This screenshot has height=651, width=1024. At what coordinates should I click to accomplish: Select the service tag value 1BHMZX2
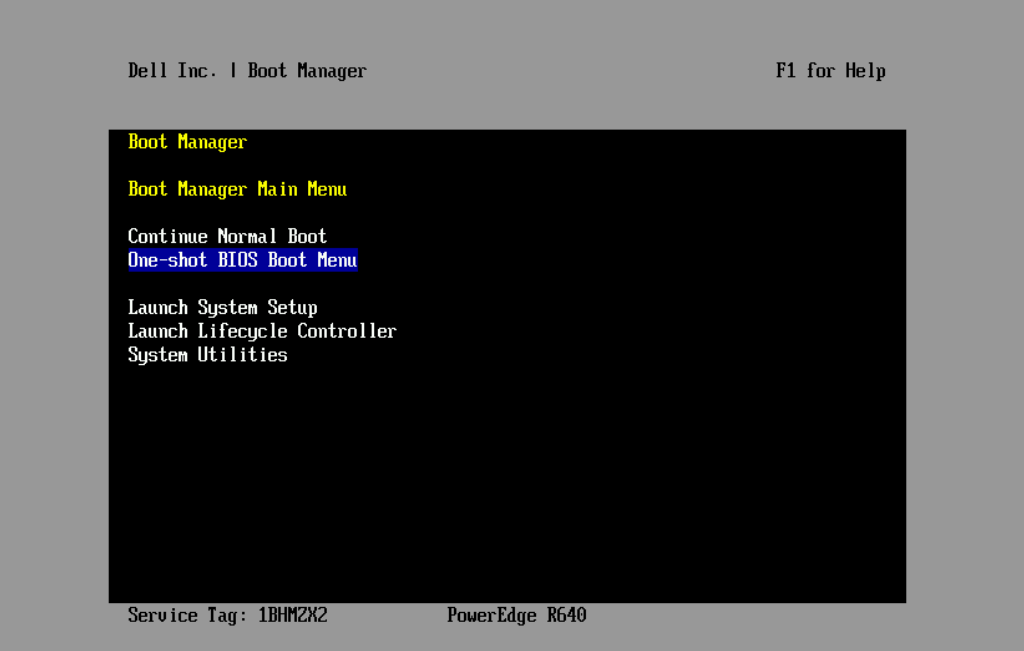292,615
